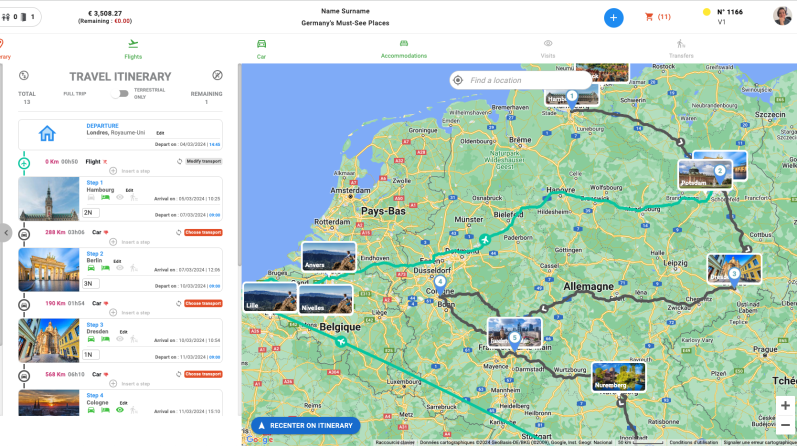Zoom in on the map
This screenshot has width=797, height=446.
[785, 405]
